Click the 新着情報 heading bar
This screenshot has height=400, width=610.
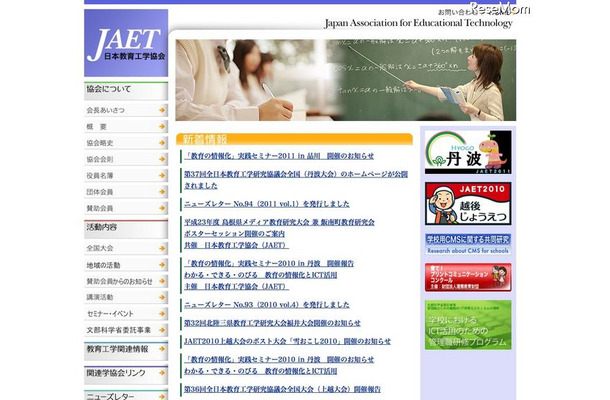294,139
